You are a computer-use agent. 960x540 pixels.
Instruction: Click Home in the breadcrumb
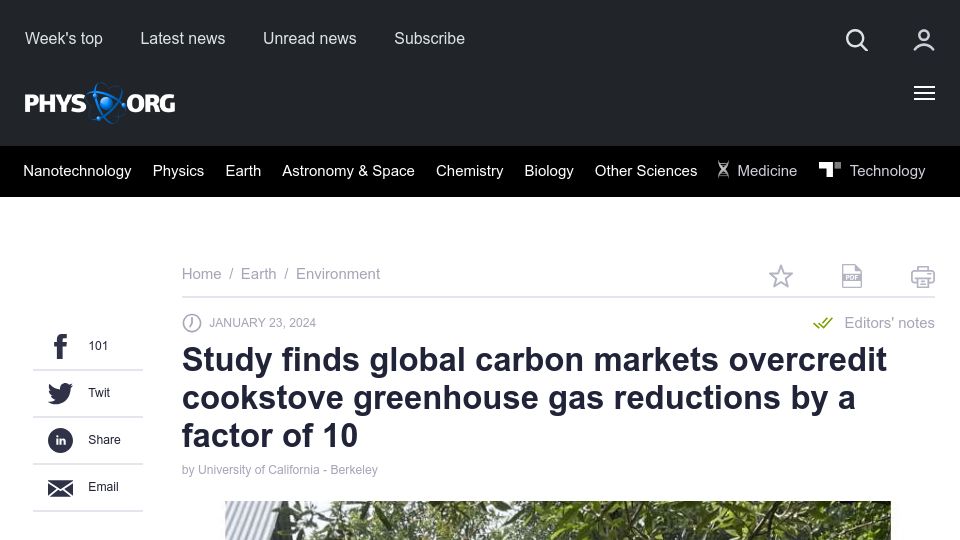click(x=201, y=274)
